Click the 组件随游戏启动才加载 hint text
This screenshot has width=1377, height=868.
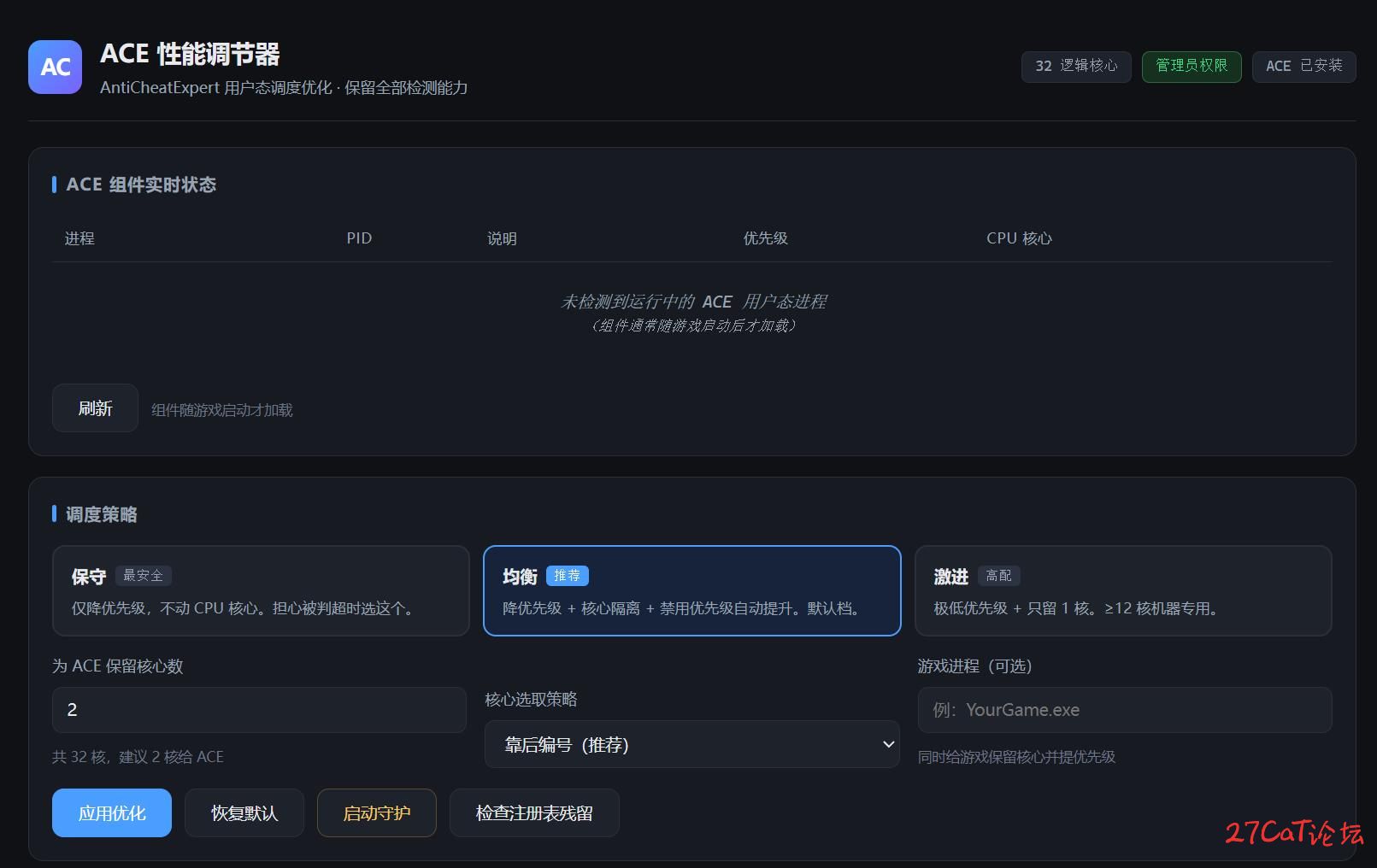(x=222, y=410)
